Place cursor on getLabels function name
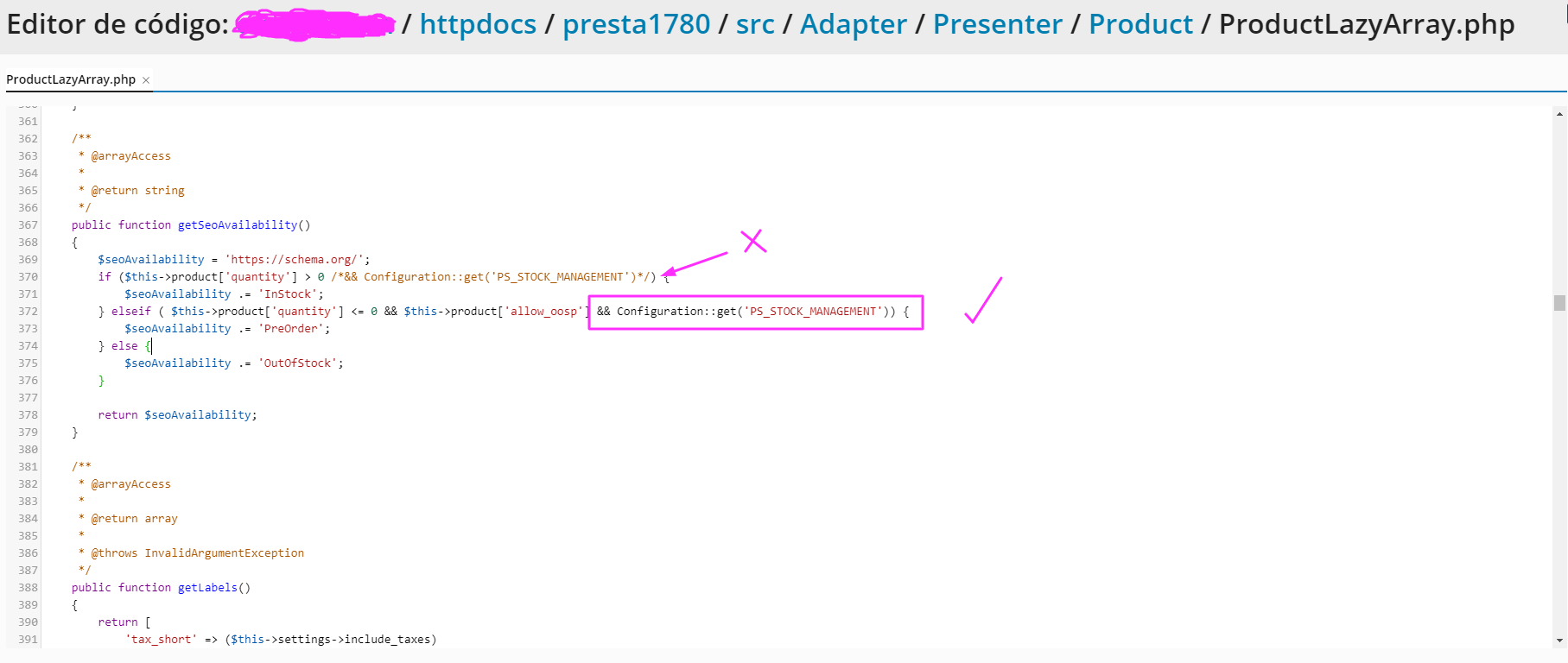Screen dimensions: 1568x663 tap(207, 588)
